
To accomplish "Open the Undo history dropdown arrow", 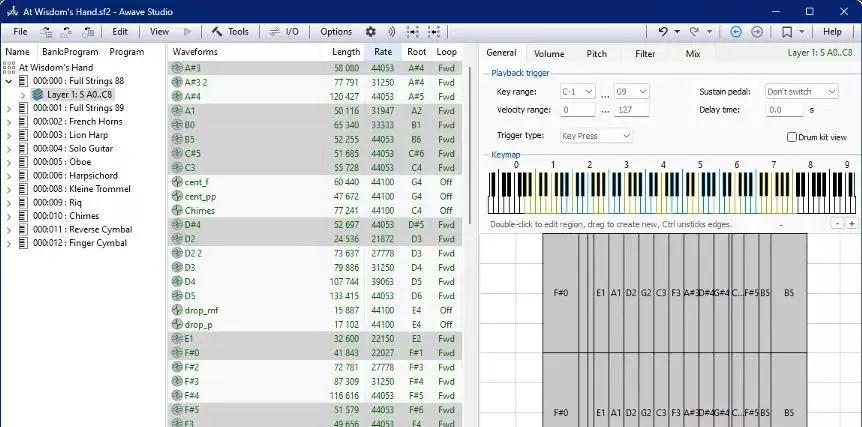I will tap(677, 32).
